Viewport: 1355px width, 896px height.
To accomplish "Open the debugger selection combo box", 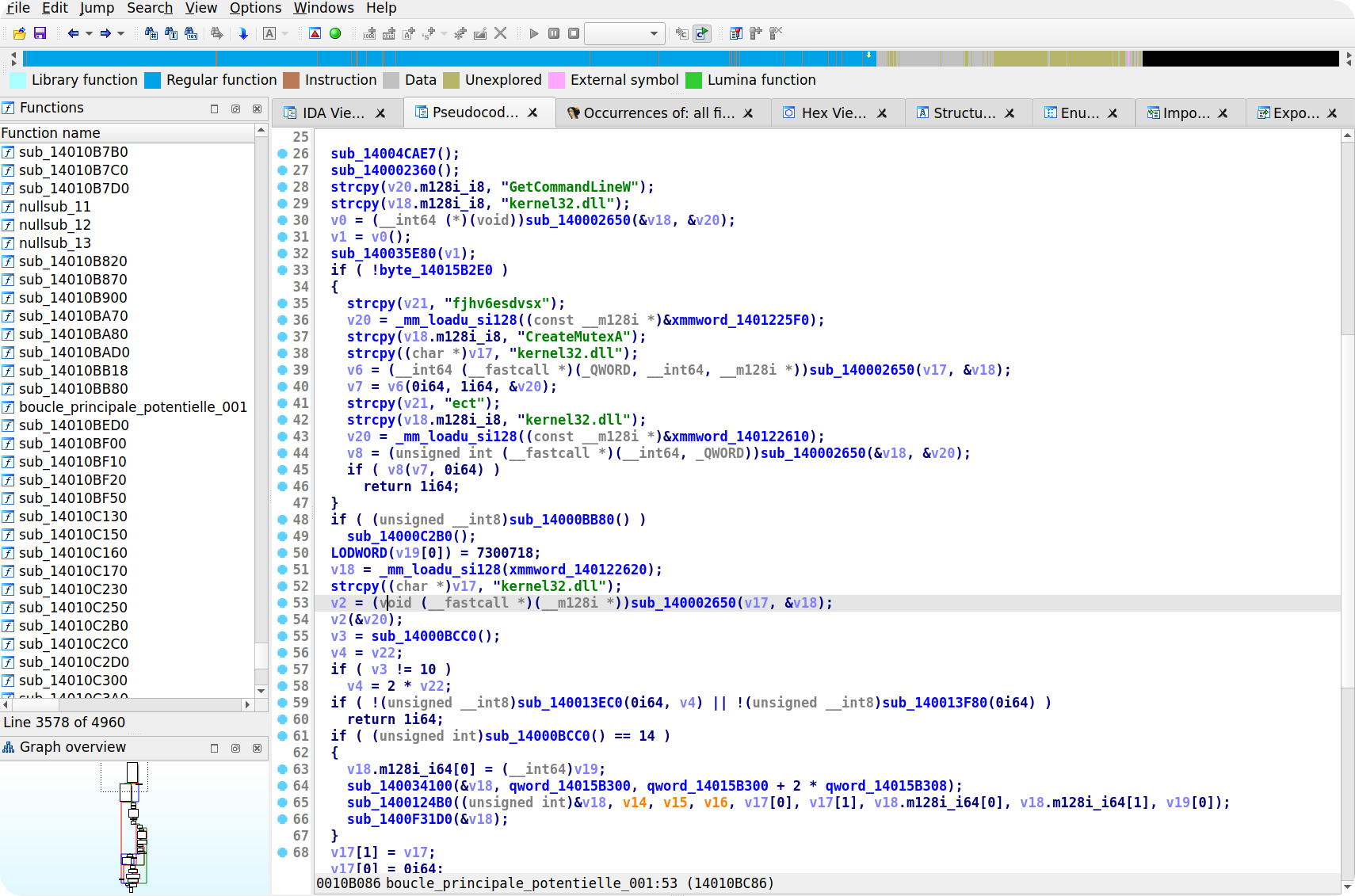I will [625, 33].
